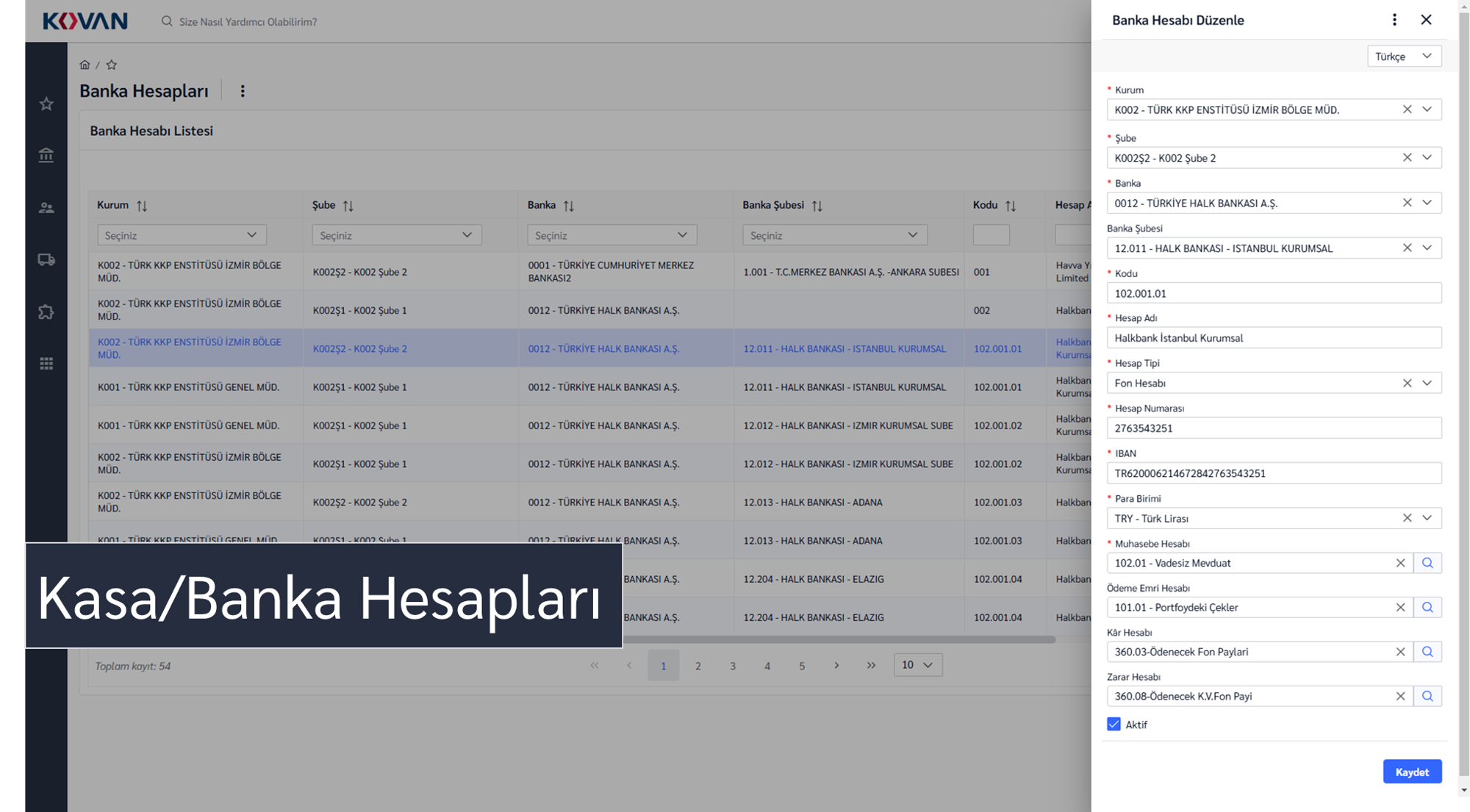The image size is (1470, 812).
Task: Clear the Zarar Hesabı field value
Action: click(x=1400, y=696)
